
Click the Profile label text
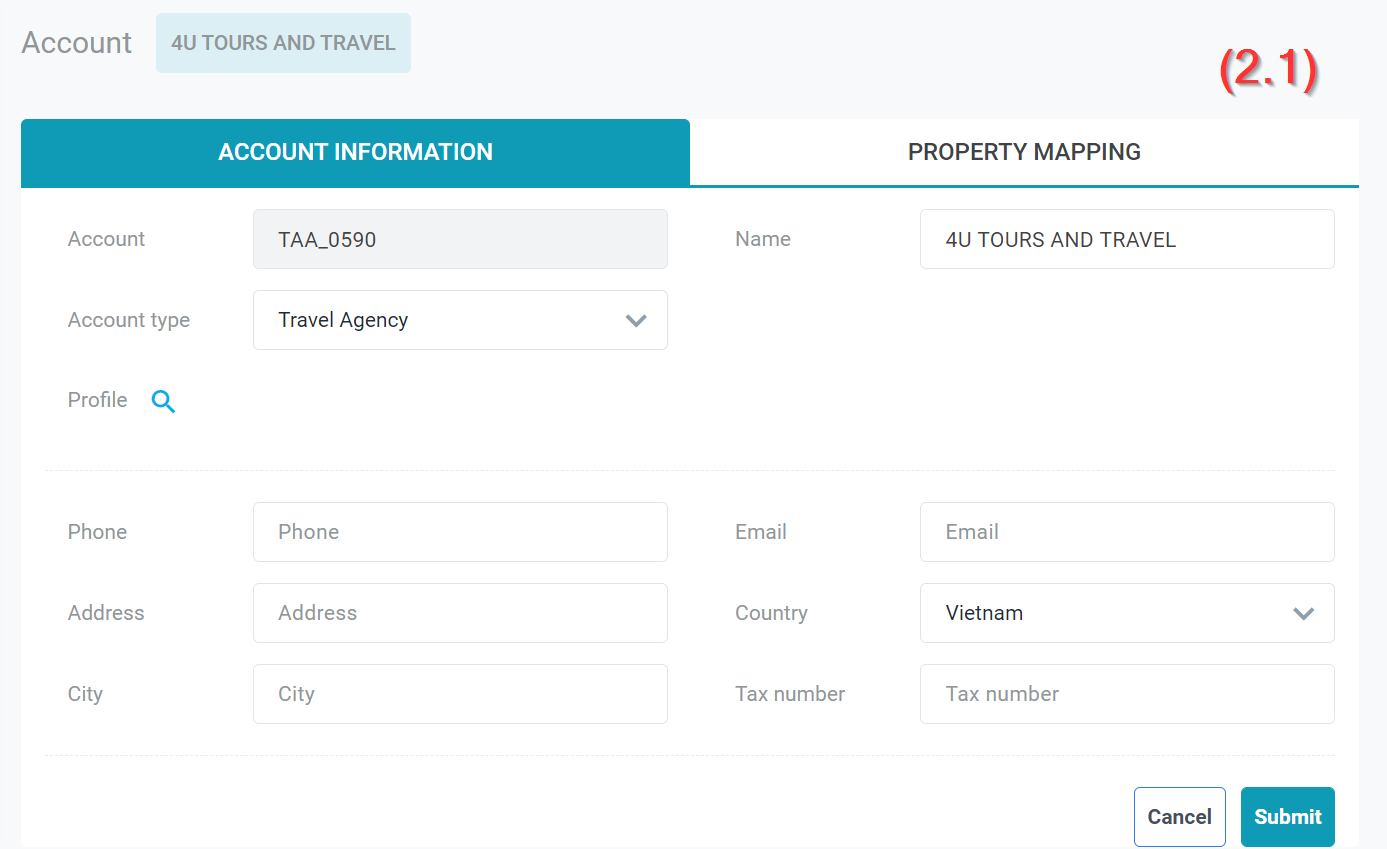click(97, 400)
